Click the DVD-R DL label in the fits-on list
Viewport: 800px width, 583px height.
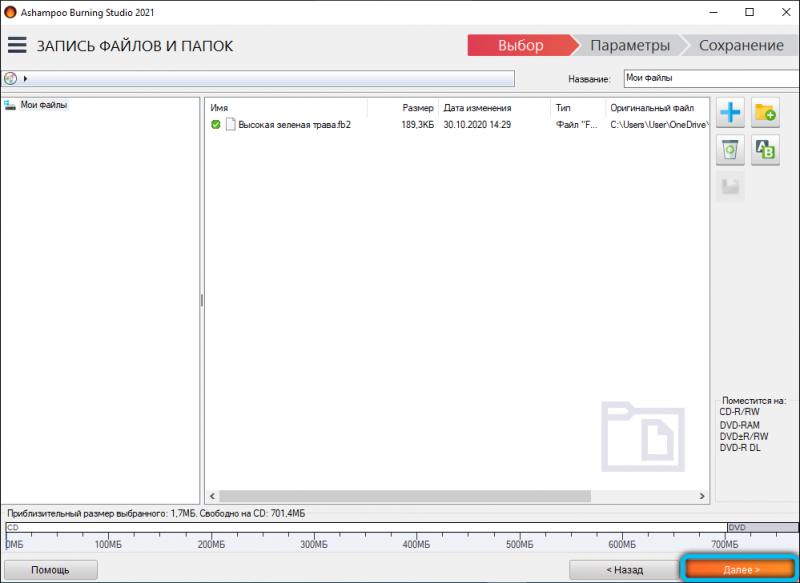[x=740, y=448]
